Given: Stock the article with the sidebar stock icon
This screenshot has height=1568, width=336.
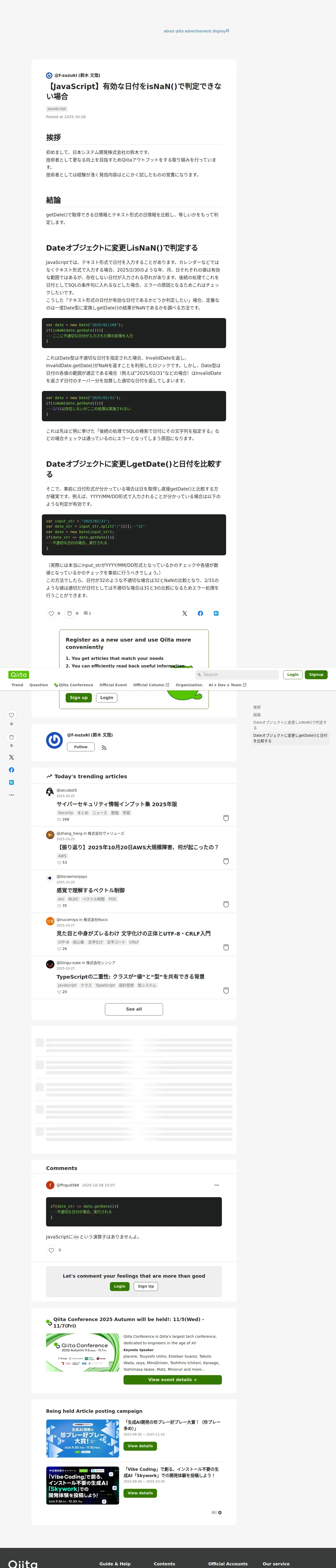Looking at the screenshot, I should pyautogui.click(x=11, y=737).
